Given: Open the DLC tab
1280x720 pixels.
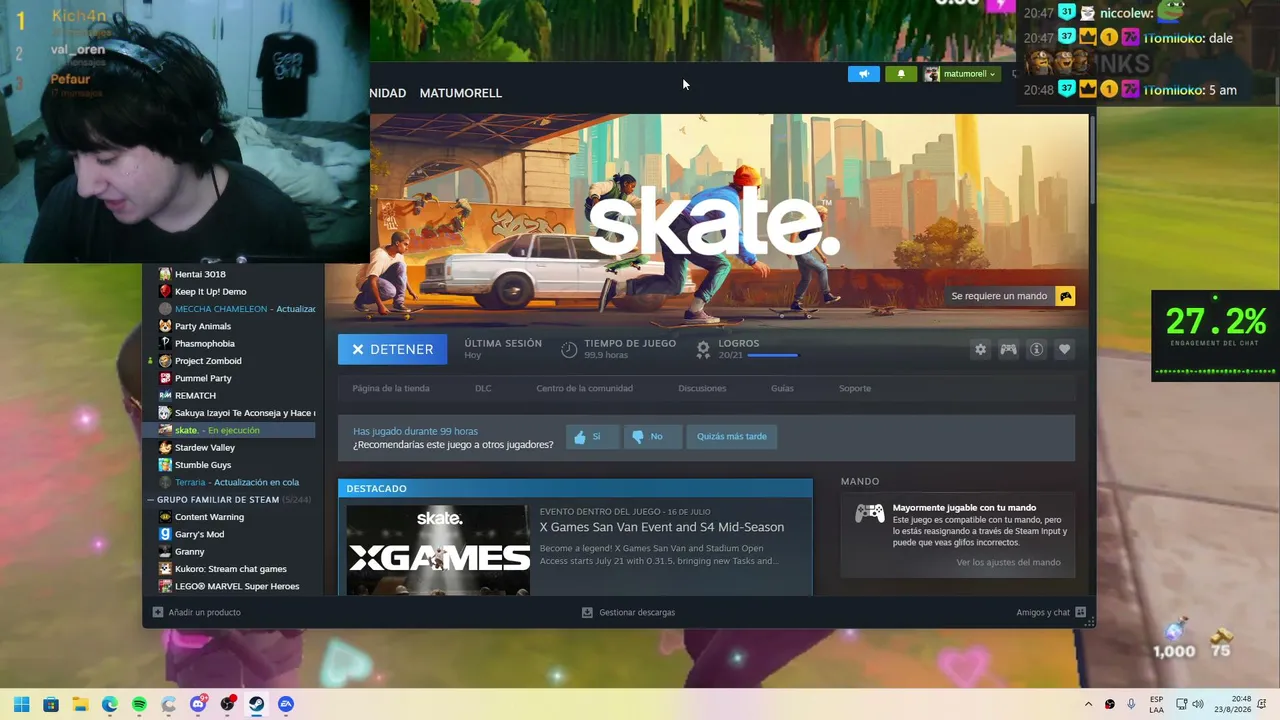Looking at the screenshot, I should tap(483, 388).
